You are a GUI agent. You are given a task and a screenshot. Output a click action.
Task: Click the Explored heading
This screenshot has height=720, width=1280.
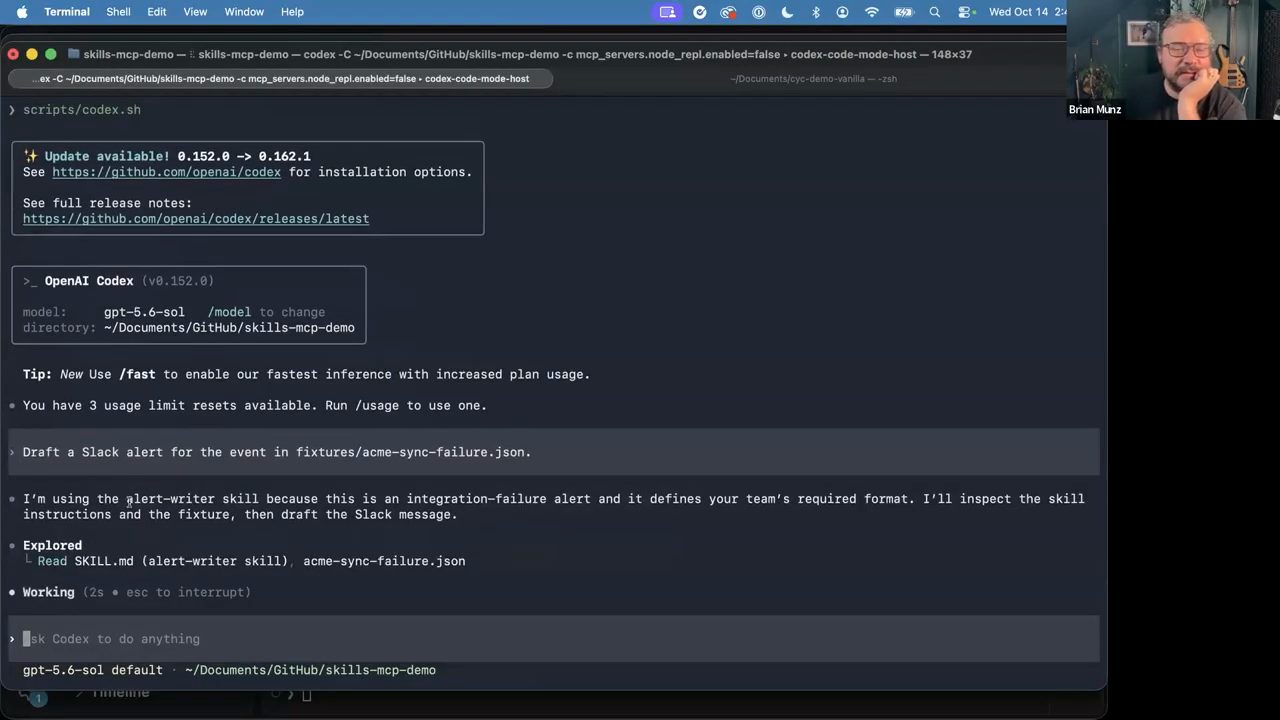(x=52, y=546)
